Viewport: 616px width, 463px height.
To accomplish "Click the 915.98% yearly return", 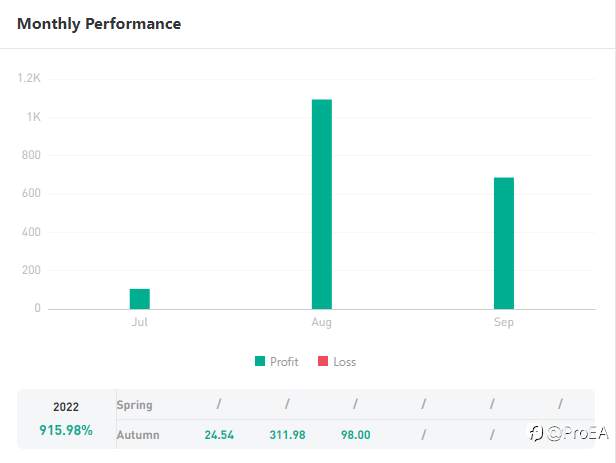I will click(x=66, y=430).
